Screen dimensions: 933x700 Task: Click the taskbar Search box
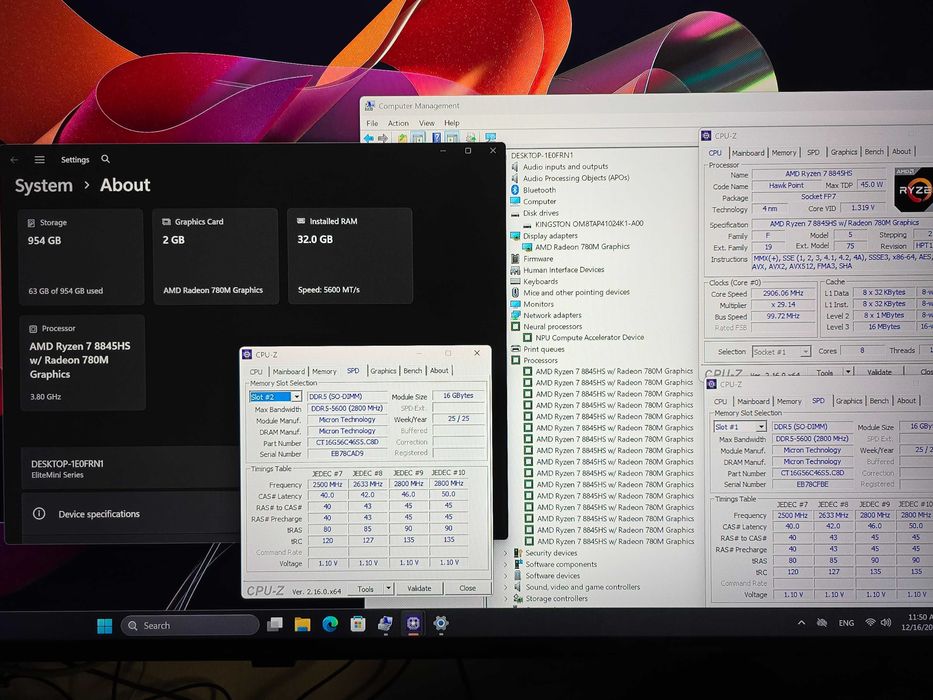tap(190, 626)
